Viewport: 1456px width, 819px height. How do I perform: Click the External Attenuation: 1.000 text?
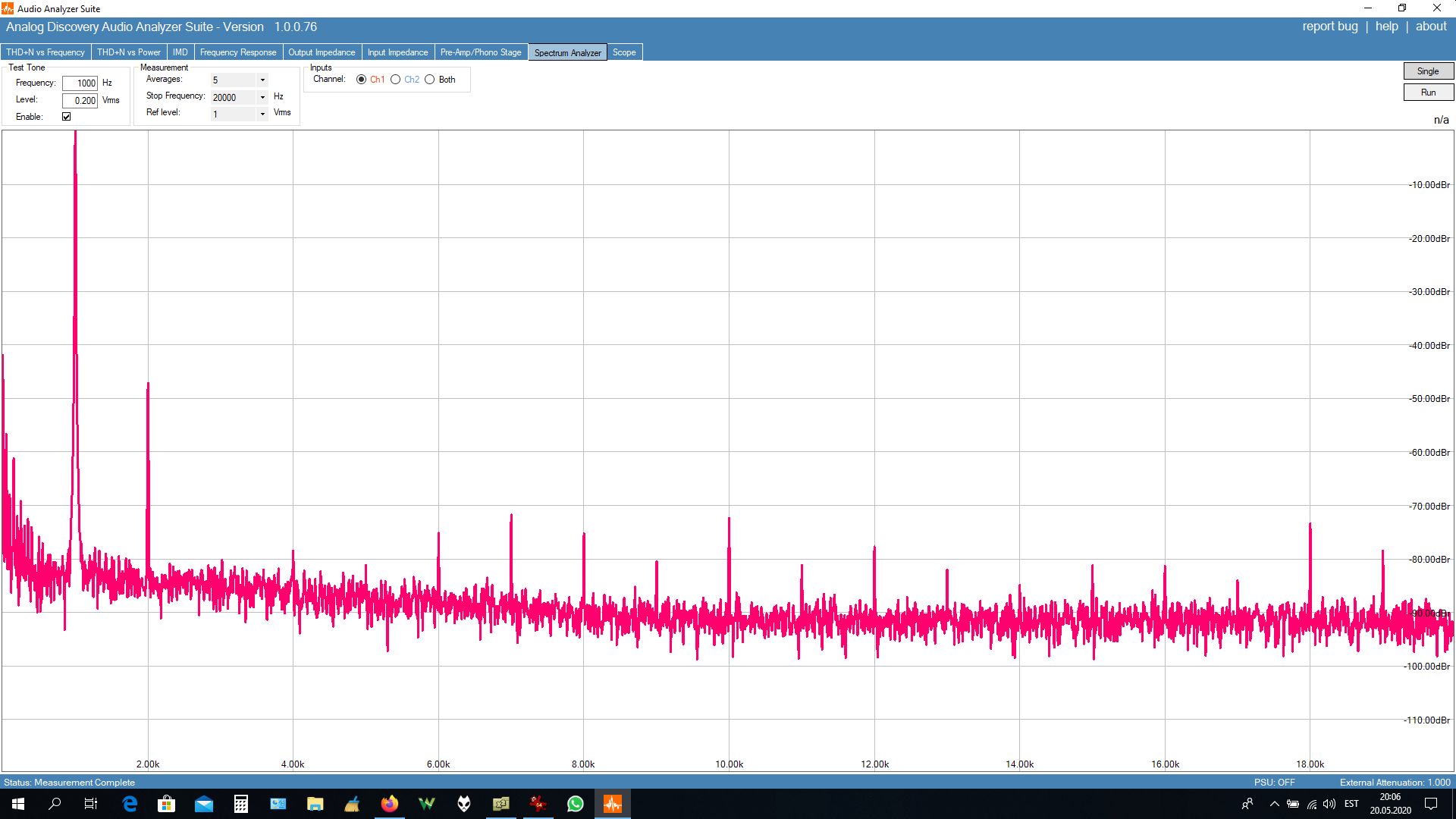1395,783
